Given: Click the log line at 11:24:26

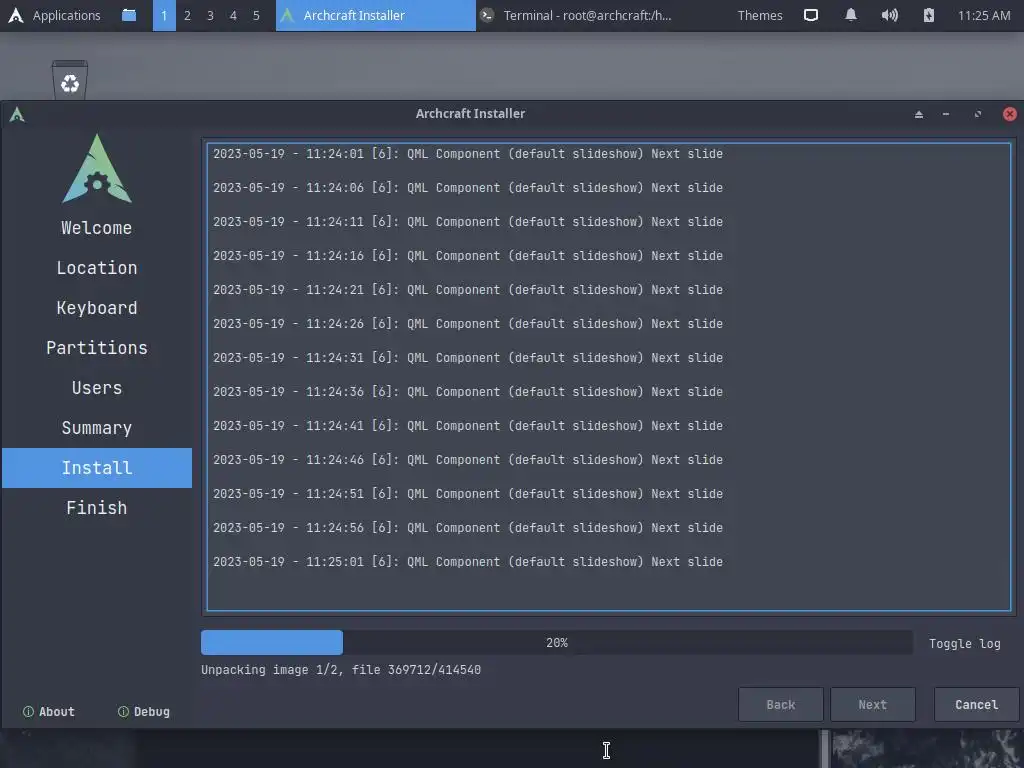Looking at the screenshot, I should (468, 324).
